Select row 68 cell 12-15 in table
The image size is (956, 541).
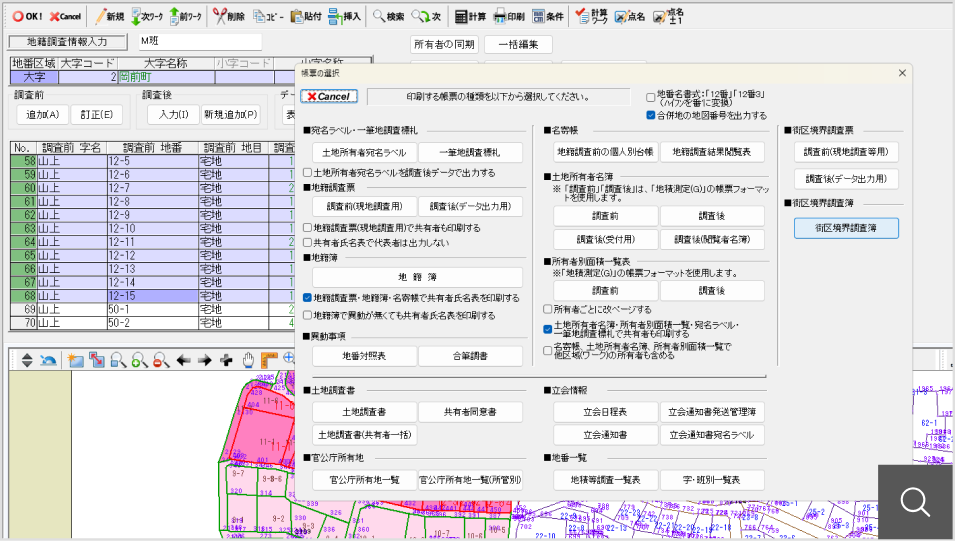point(150,296)
